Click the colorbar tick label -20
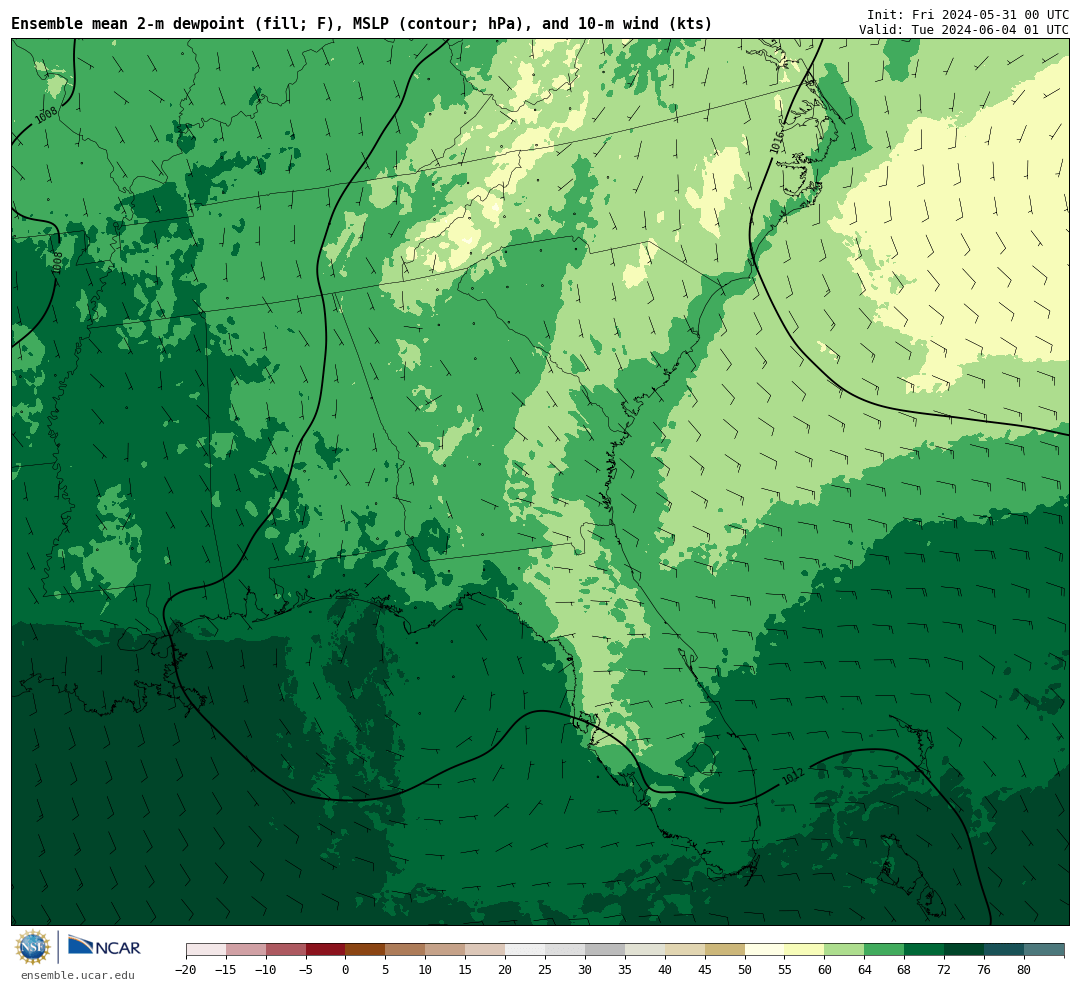Screen dimensions: 1080x988 click(186, 970)
